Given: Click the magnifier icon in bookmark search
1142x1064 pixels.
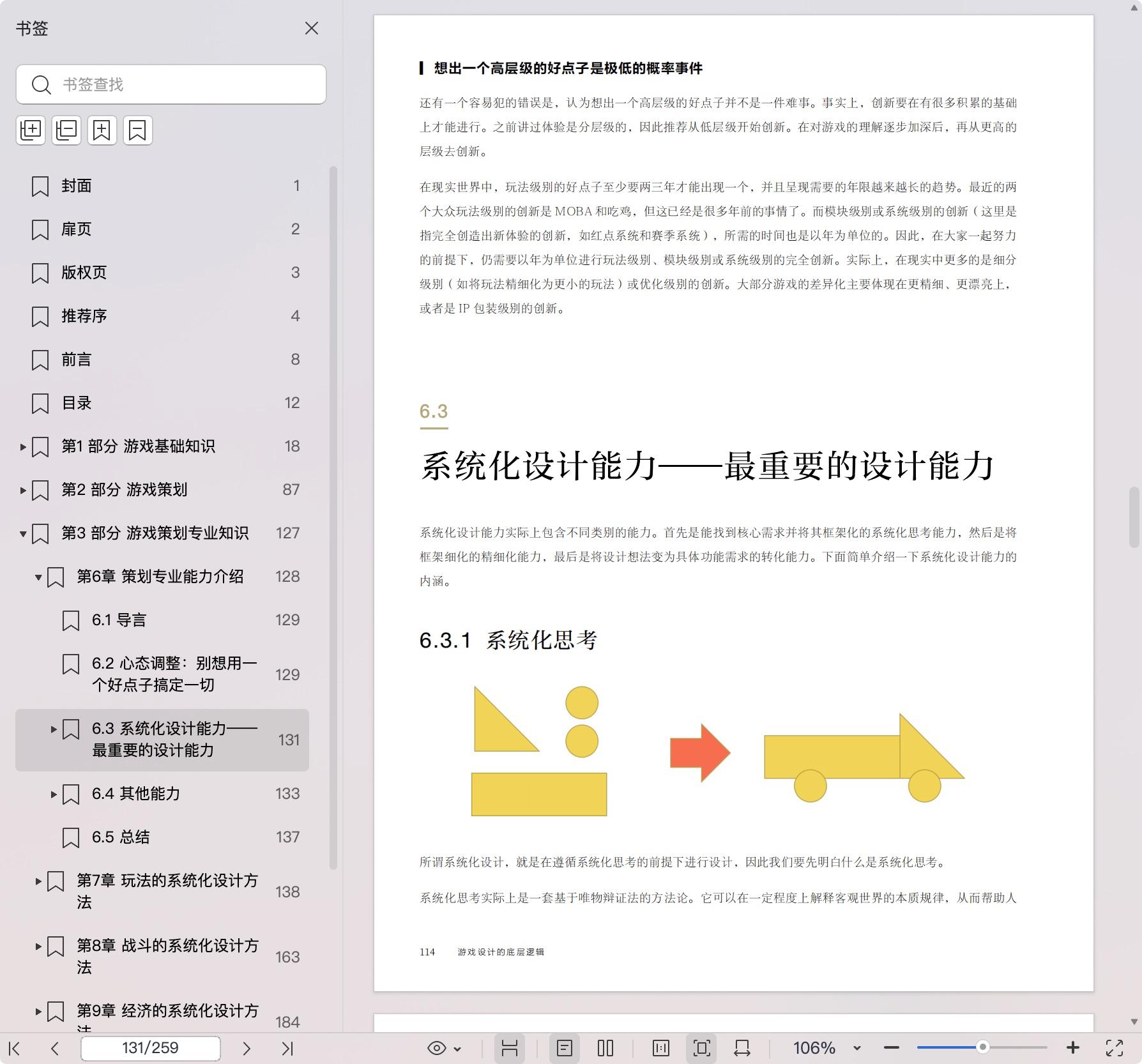Looking at the screenshot, I should [42, 84].
